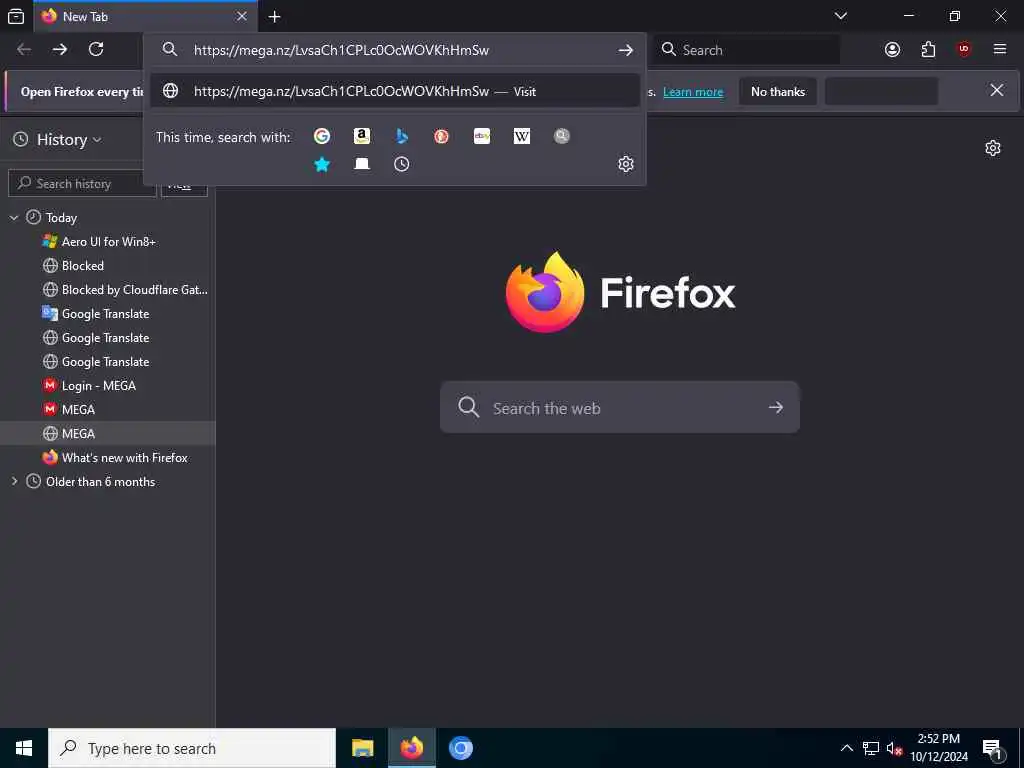Search bookmarks with the star icon
Image resolution: width=1024 pixels, height=768 pixels.
pos(322,164)
